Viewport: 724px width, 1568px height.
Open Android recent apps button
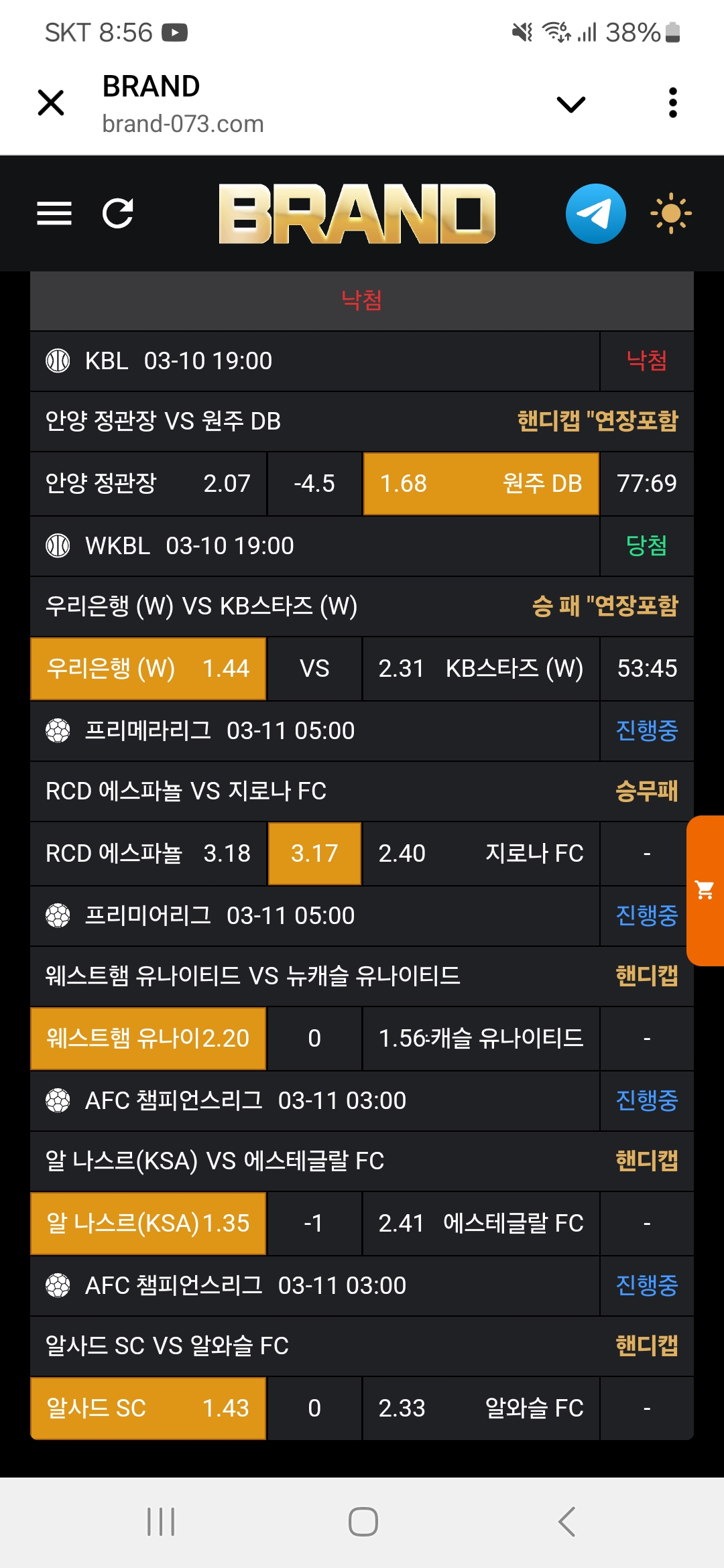161,1522
